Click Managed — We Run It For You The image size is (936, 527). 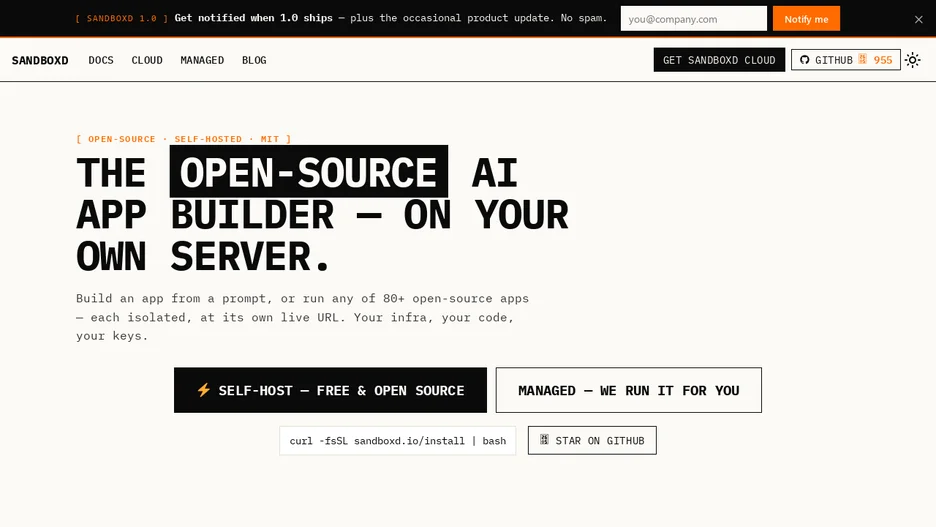pyautogui.click(x=629, y=390)
